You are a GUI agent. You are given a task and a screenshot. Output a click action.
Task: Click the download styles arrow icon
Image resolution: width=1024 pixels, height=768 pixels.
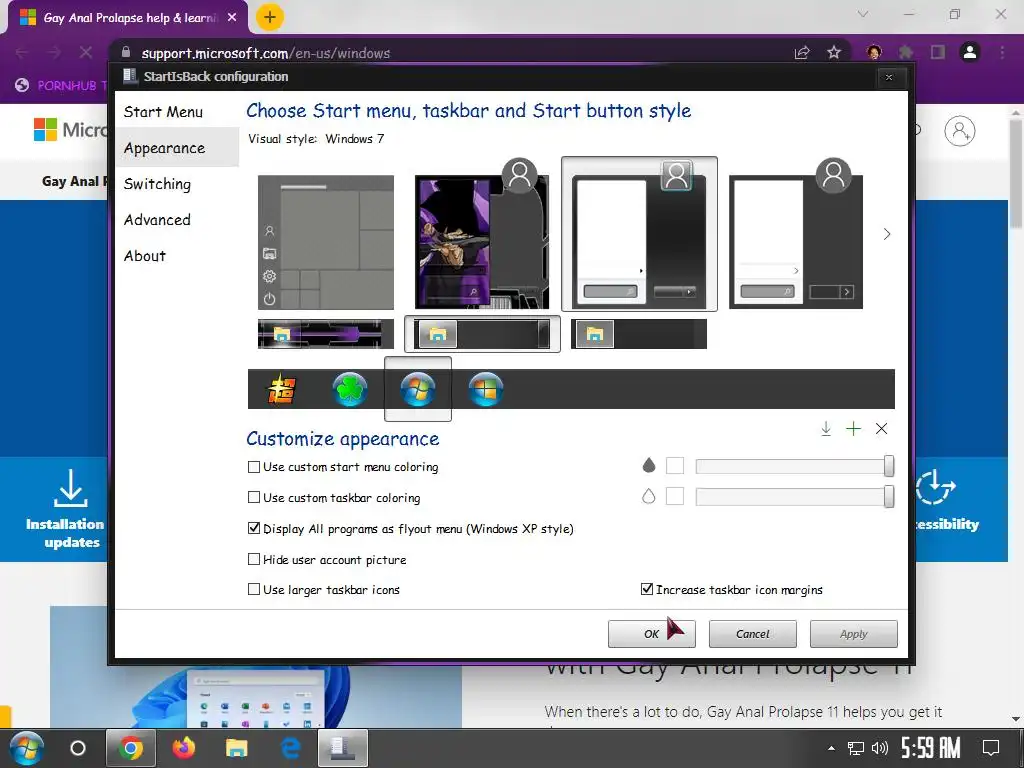[x=825, y=428]
